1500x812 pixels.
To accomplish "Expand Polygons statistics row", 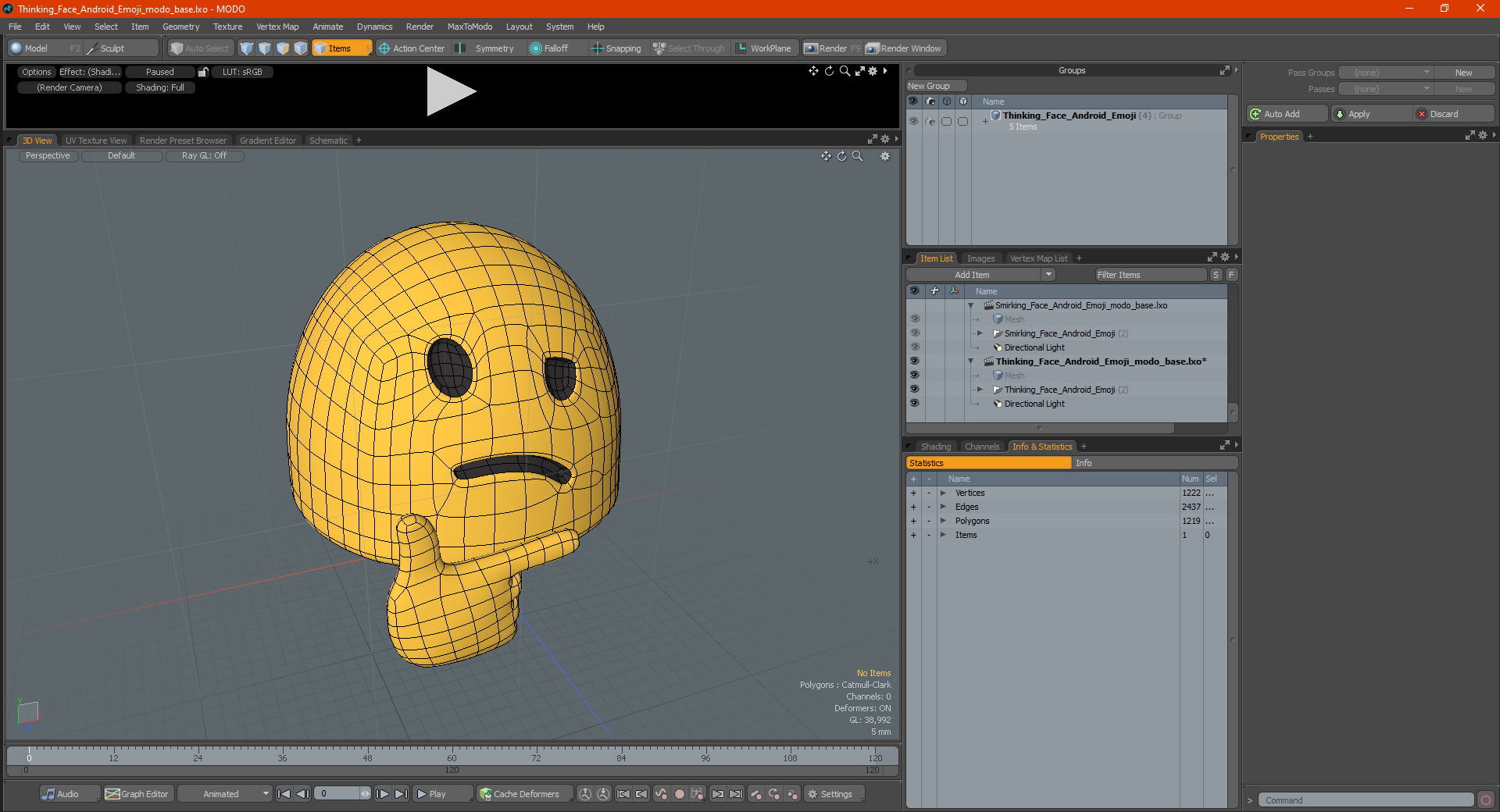I will (944, 521).
